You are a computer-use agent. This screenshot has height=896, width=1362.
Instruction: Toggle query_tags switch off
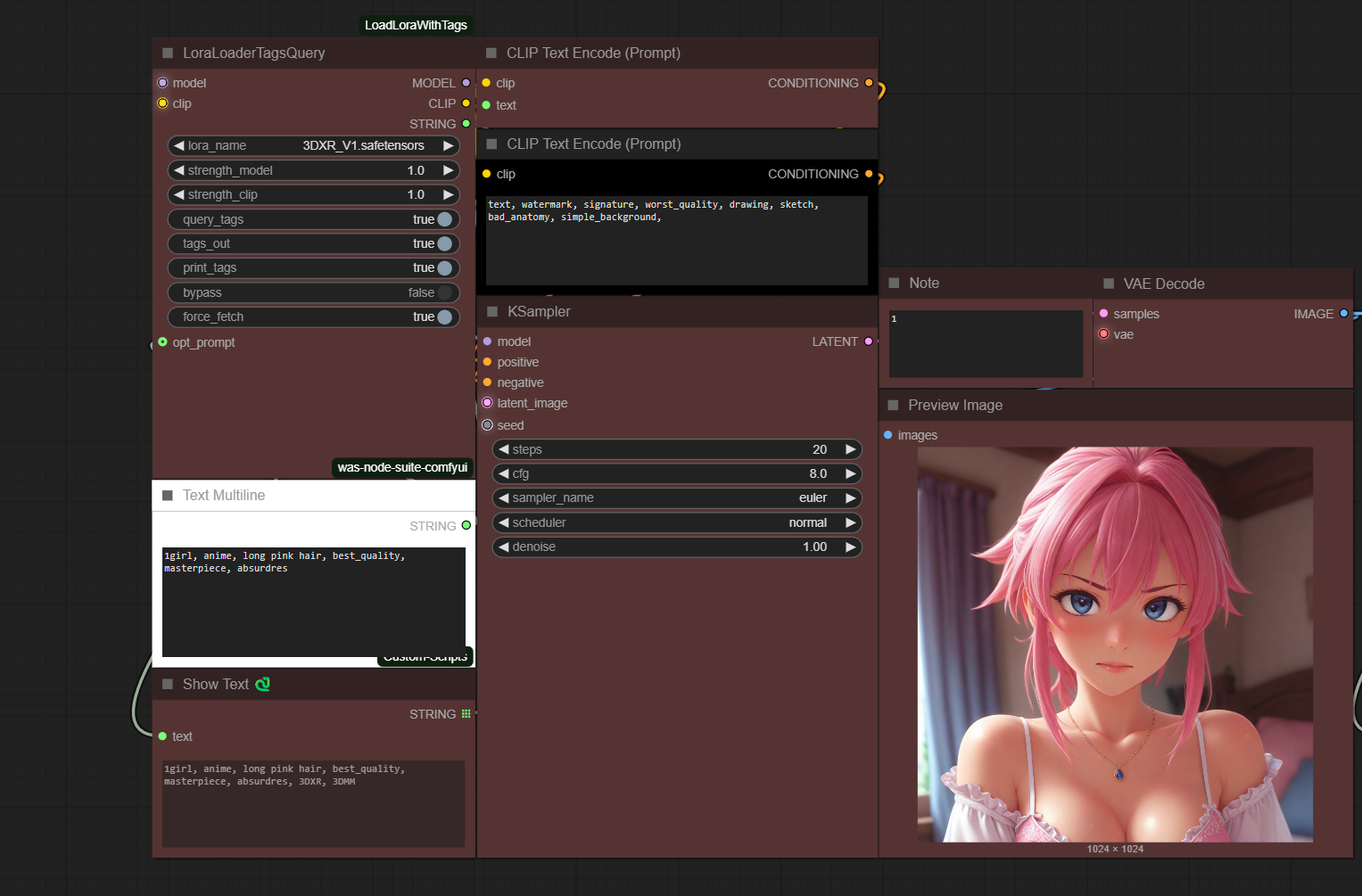[x=444, y=219]
